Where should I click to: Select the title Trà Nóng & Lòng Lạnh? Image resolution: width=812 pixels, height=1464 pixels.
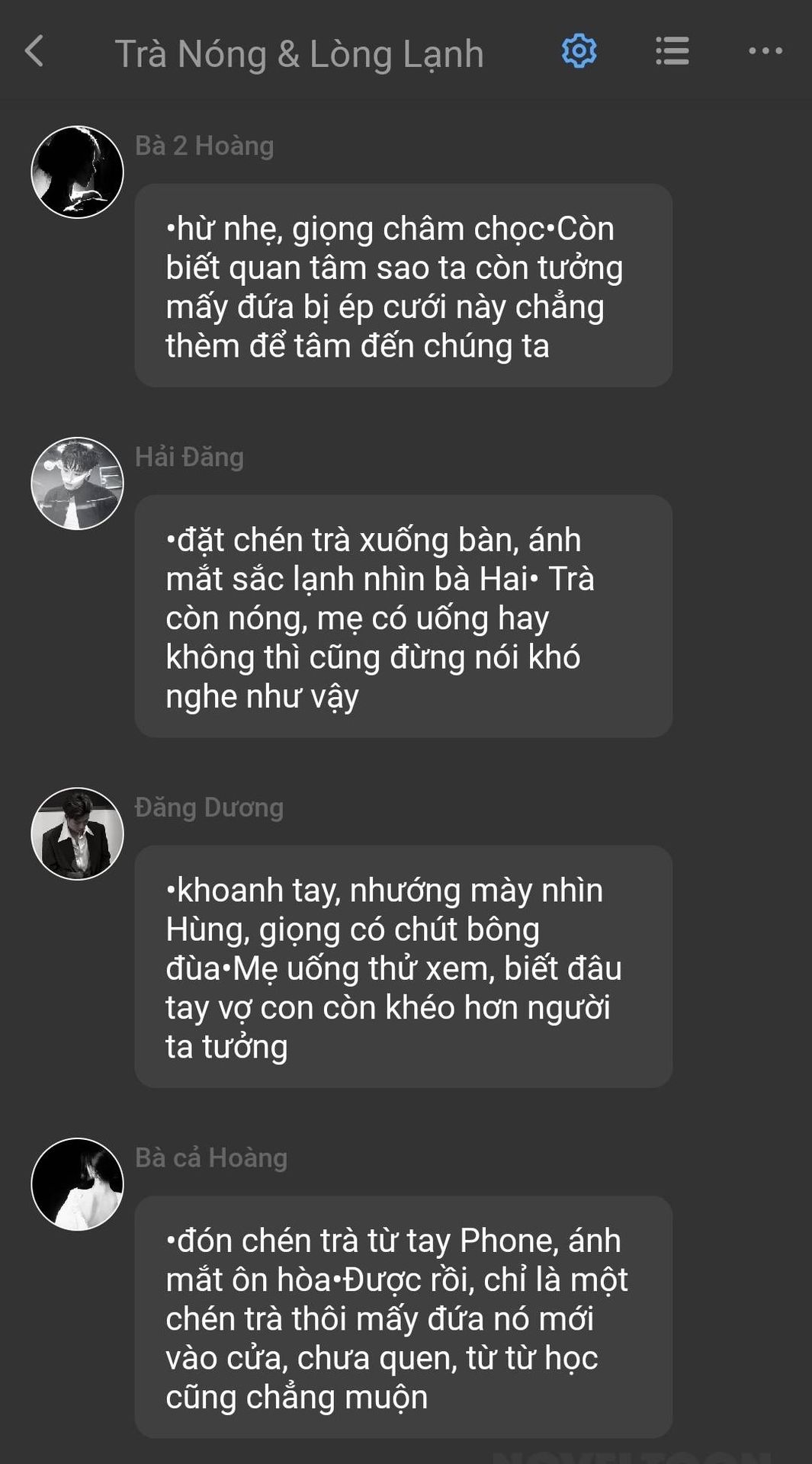[300, 53]
